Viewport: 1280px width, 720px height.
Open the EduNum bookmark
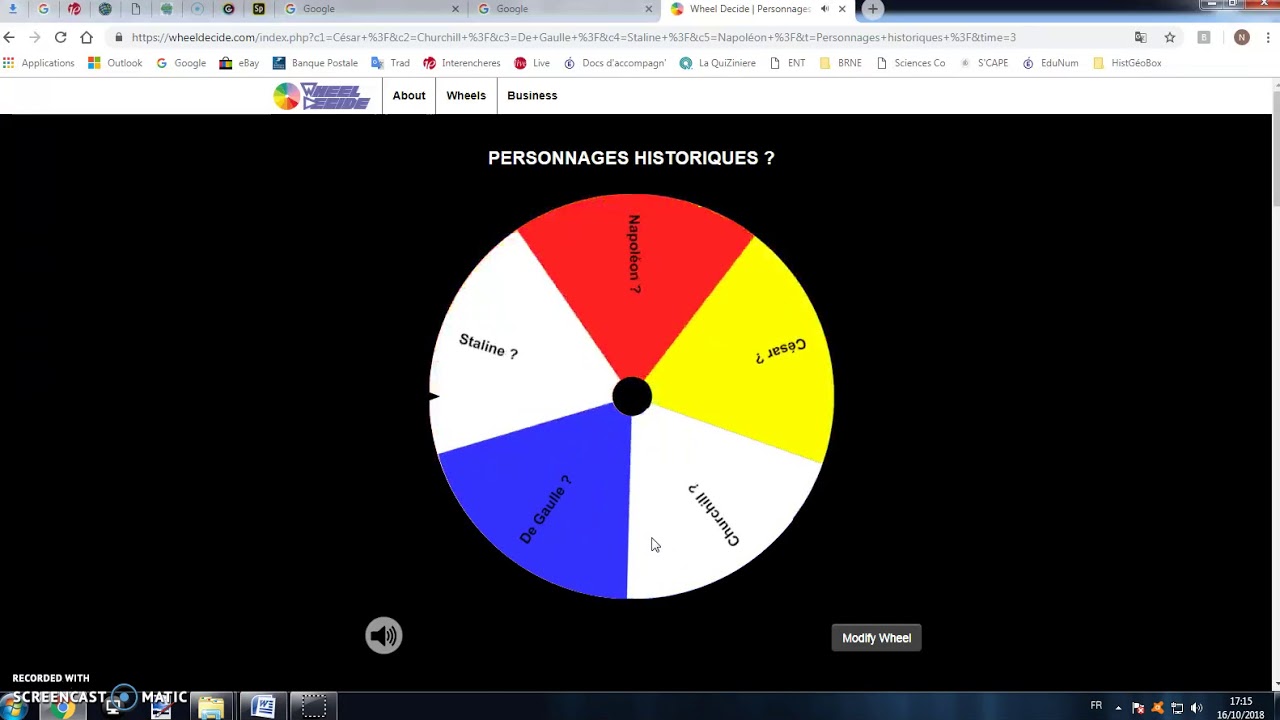1050,63
